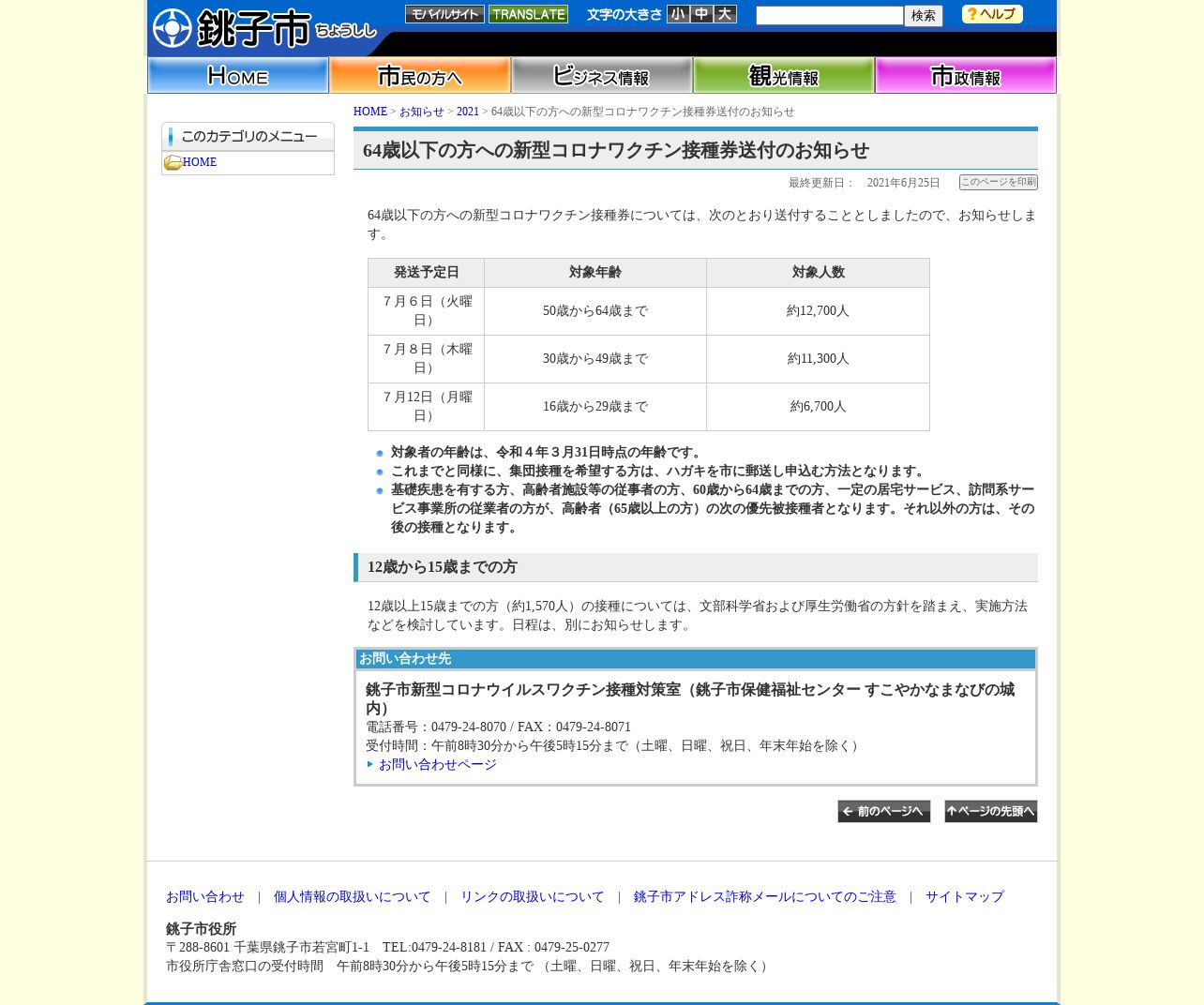Open the お問い合わせページ contact link
Image resolution: width=1204 pixels, height=1005 pixels.
tap(438, 765)
